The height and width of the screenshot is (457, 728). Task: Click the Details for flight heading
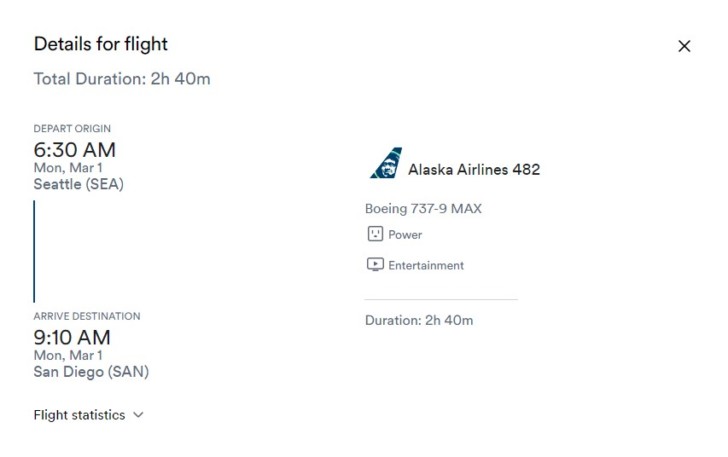101,44
